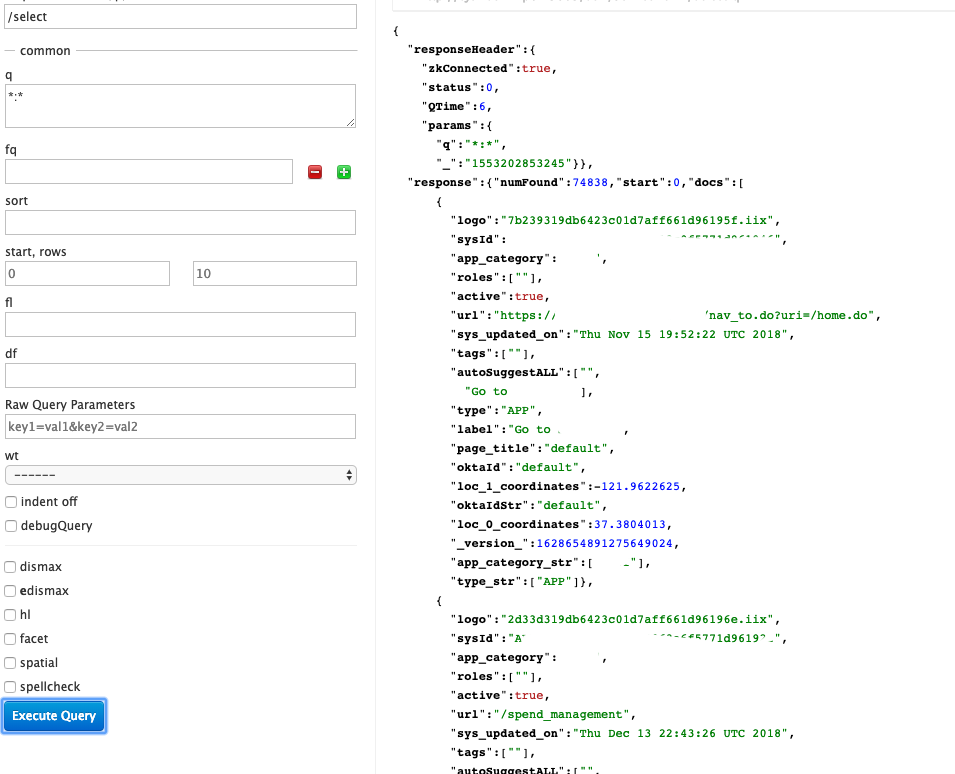Screen dimensions: 955x774
Task: Tick the spatial checkbox
Action: pos(11,663)
